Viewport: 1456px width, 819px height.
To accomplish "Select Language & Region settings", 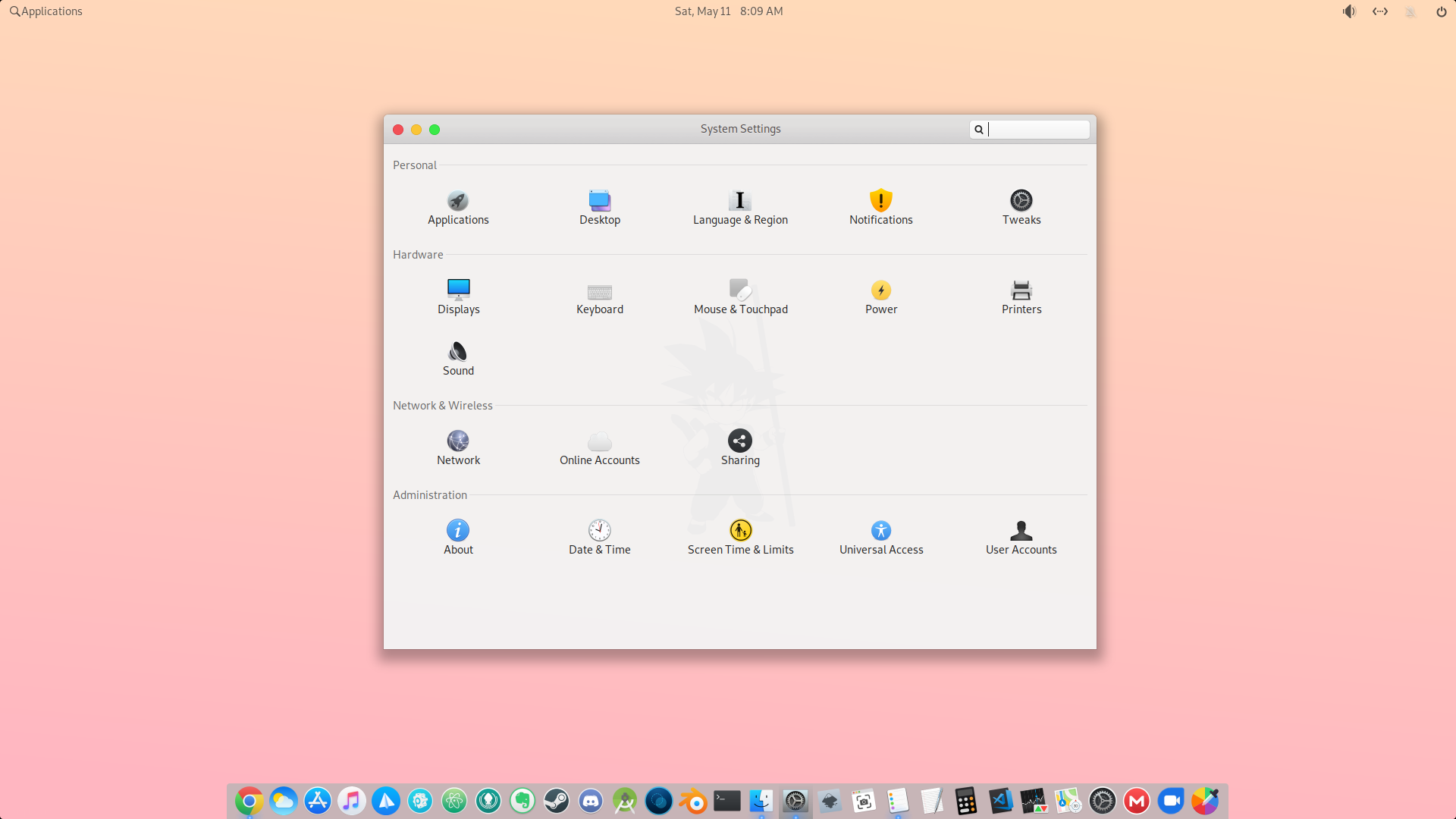I will pyautogui.click(x=740, y=207).
